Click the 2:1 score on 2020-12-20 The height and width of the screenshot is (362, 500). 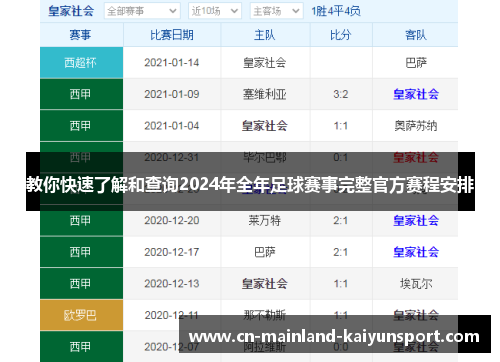coord(341,220)
